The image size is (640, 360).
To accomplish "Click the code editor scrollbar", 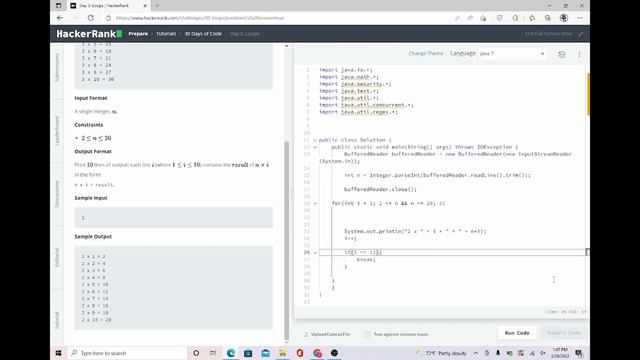I will pyautogui.click(x=588, y=94).
